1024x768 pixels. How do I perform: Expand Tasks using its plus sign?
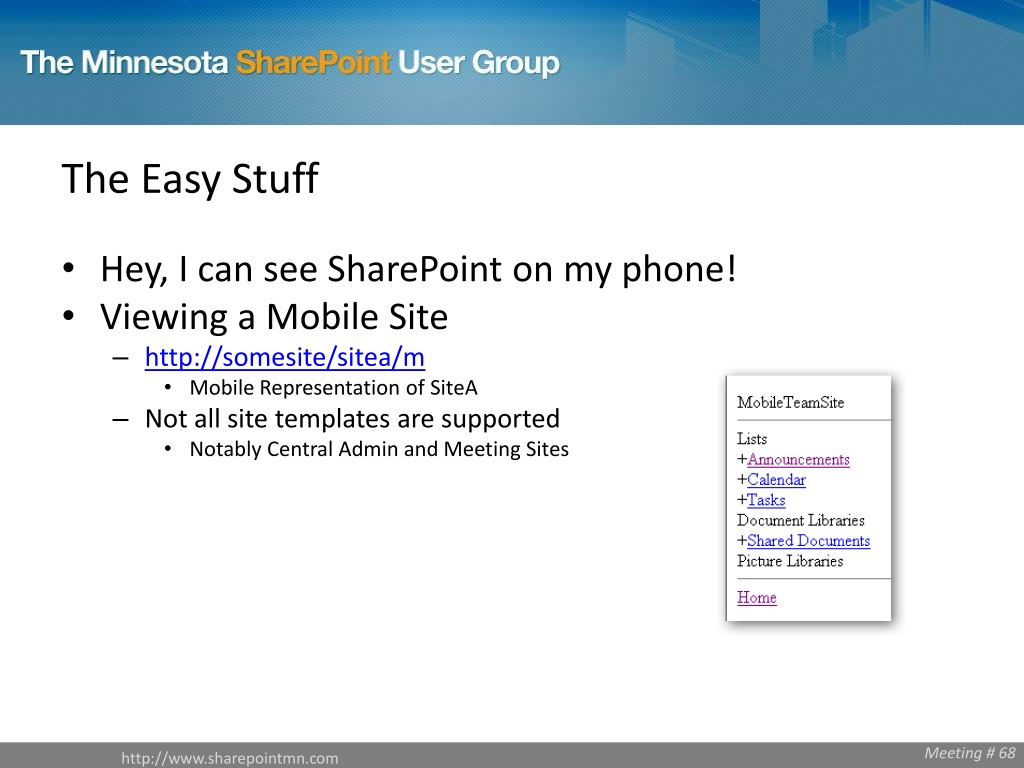(x=742, y=500)
